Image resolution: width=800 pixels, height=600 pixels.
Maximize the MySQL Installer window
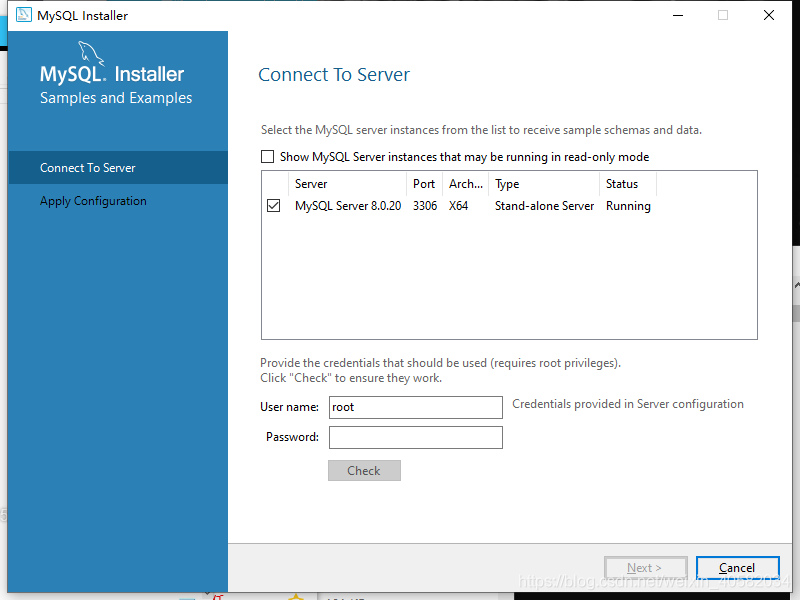723,15
